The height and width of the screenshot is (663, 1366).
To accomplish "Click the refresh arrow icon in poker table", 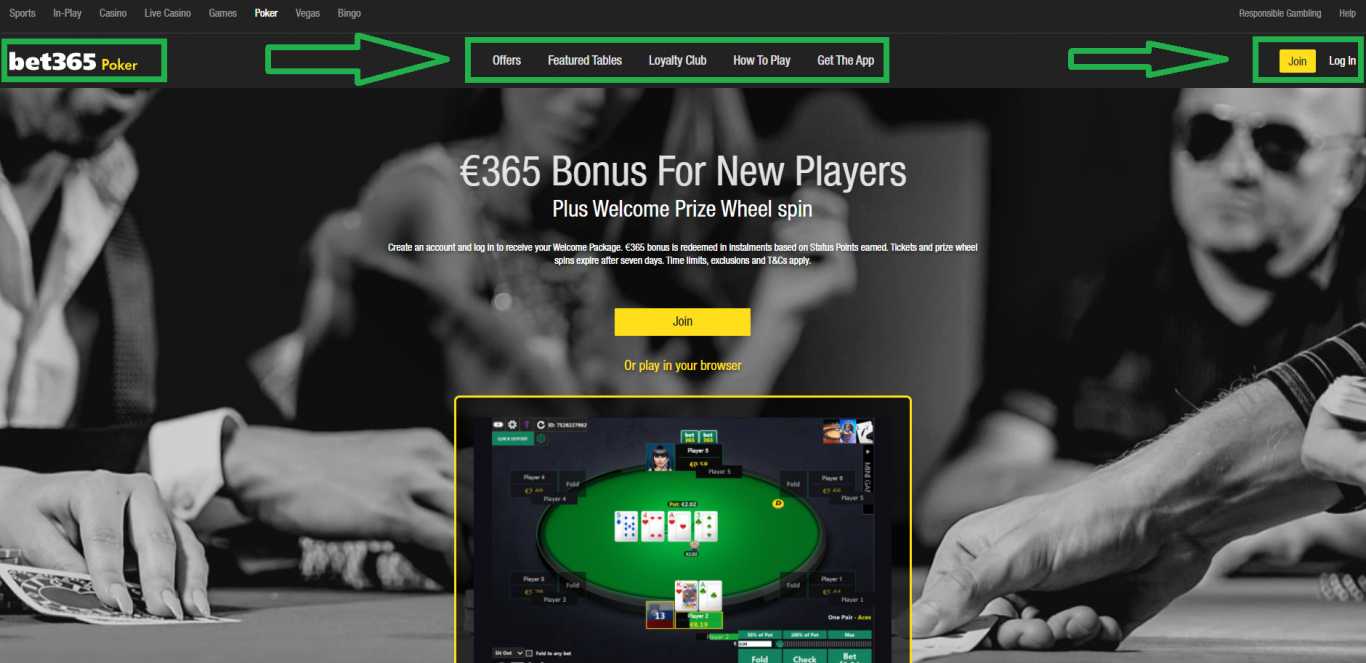I will pos(541,425).
